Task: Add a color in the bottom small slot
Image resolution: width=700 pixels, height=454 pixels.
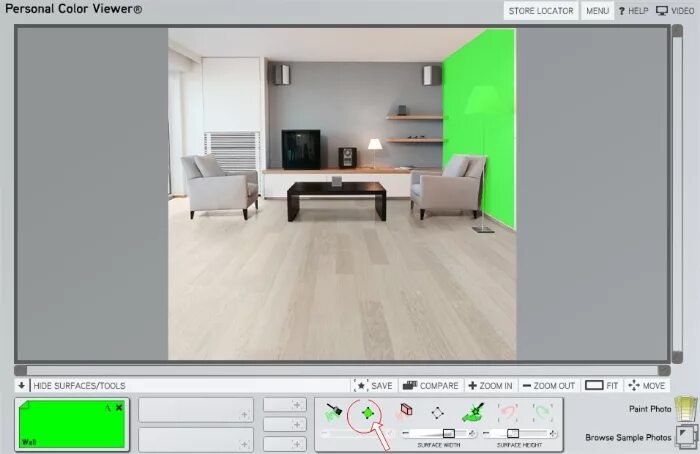Action: coord(285,444)
